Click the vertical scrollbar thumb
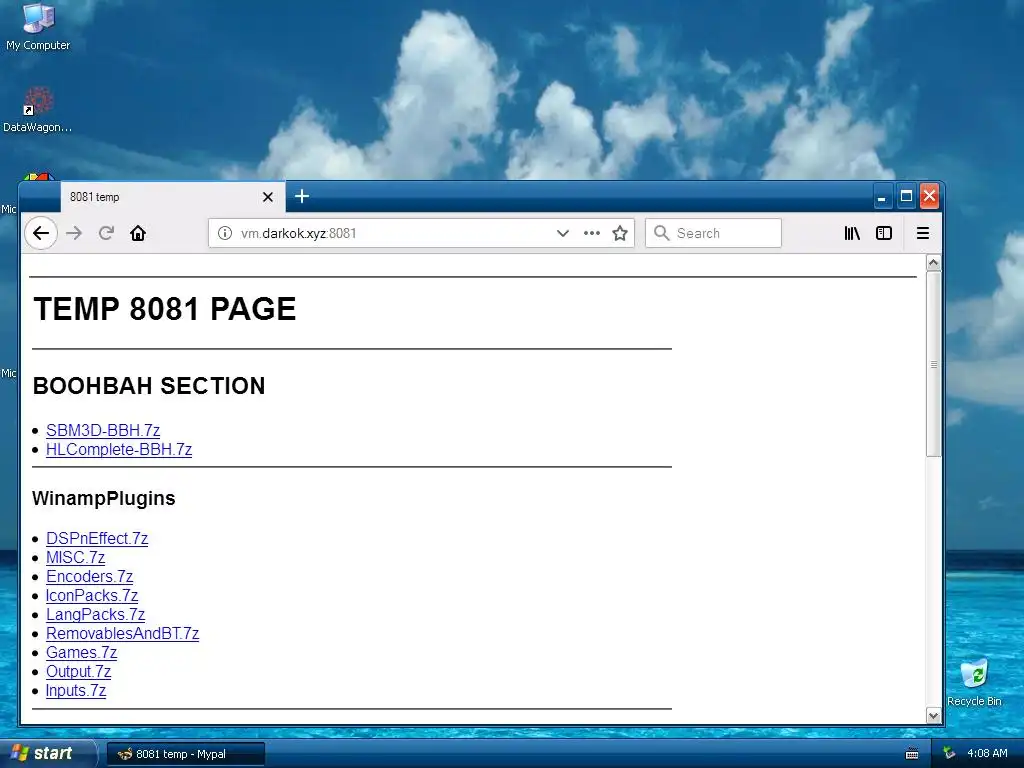This screenshot has width=1024, height=768. point(934,364)
